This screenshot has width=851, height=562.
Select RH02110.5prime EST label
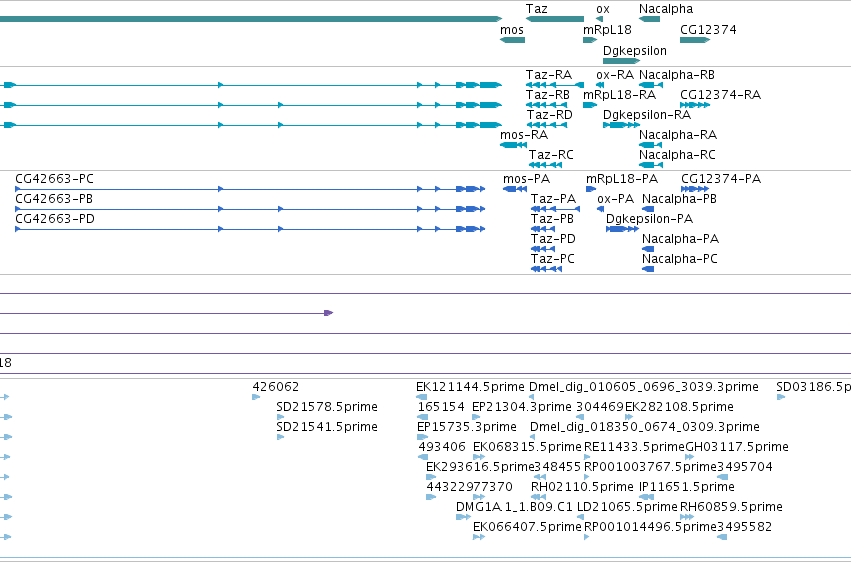tap(582, 487)
